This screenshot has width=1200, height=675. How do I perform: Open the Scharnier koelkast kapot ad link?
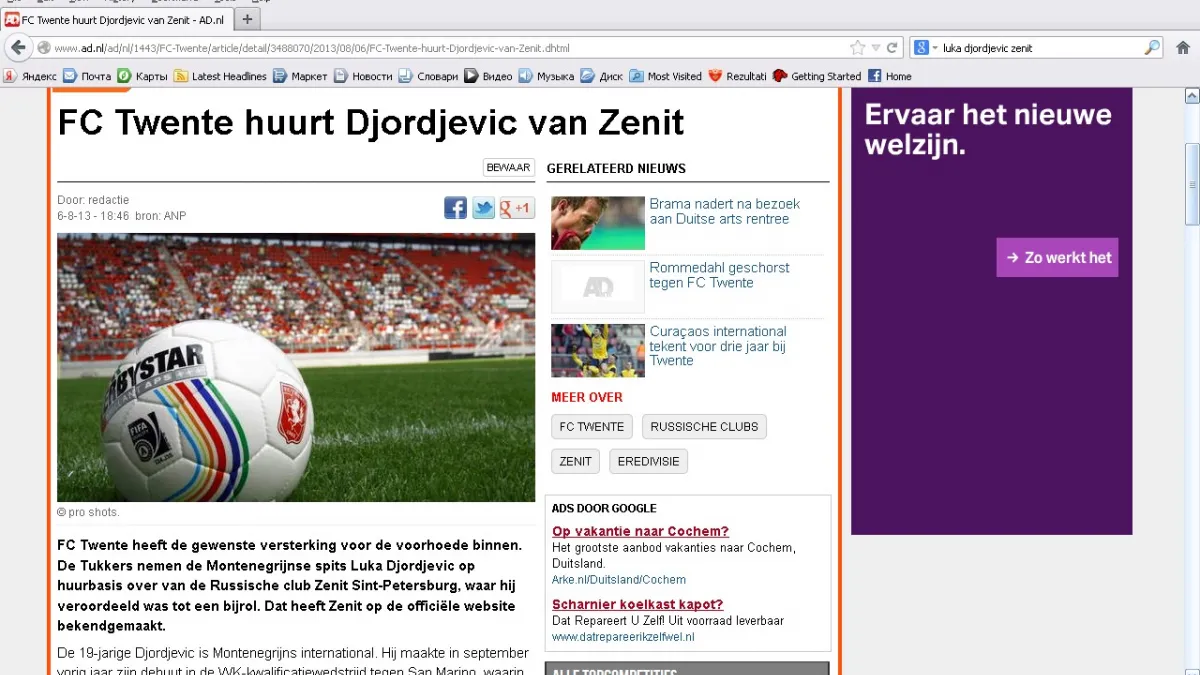coord(637,604)
